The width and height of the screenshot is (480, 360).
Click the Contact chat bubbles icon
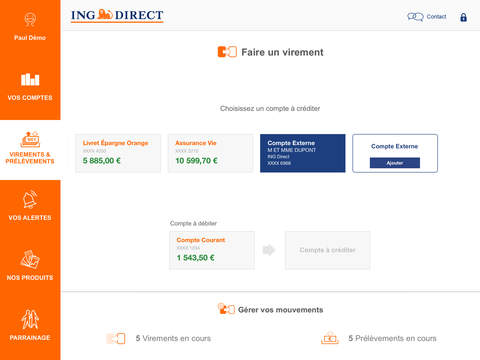[415, 17]
